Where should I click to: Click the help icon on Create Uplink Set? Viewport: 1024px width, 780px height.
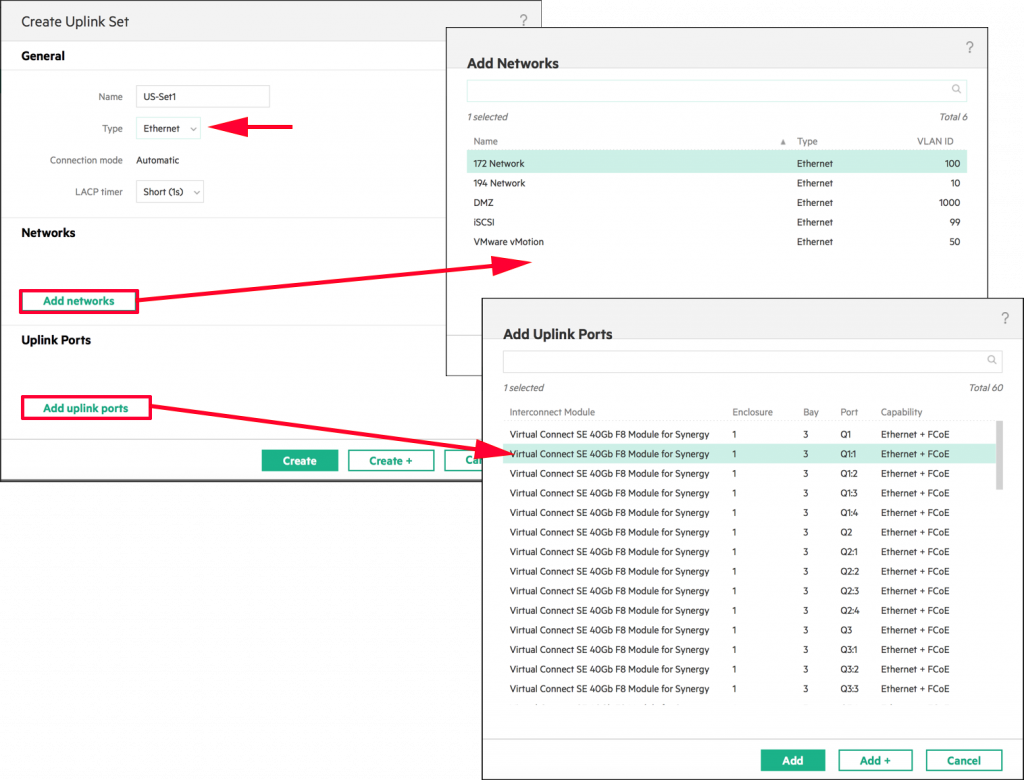point(523,20)
